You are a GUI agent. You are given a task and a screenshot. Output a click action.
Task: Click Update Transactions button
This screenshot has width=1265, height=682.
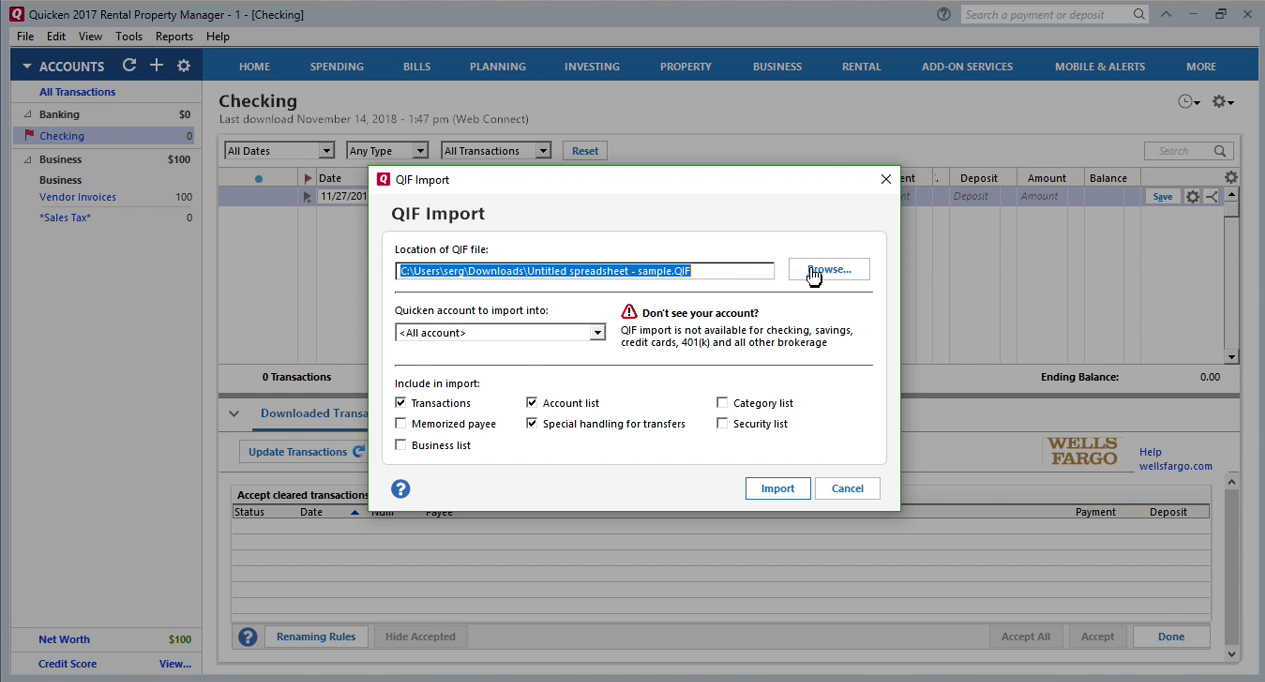[x=306, y=452]
